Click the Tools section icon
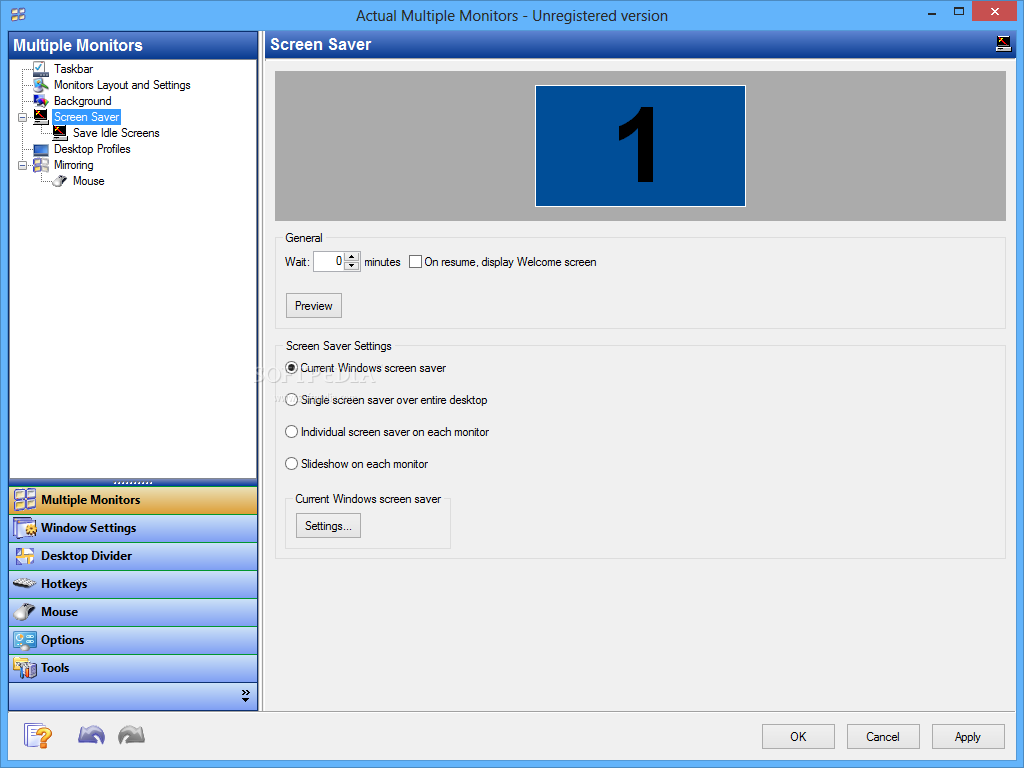Image resolution: width=1024 pixels, height=768 pixels. 25,667
